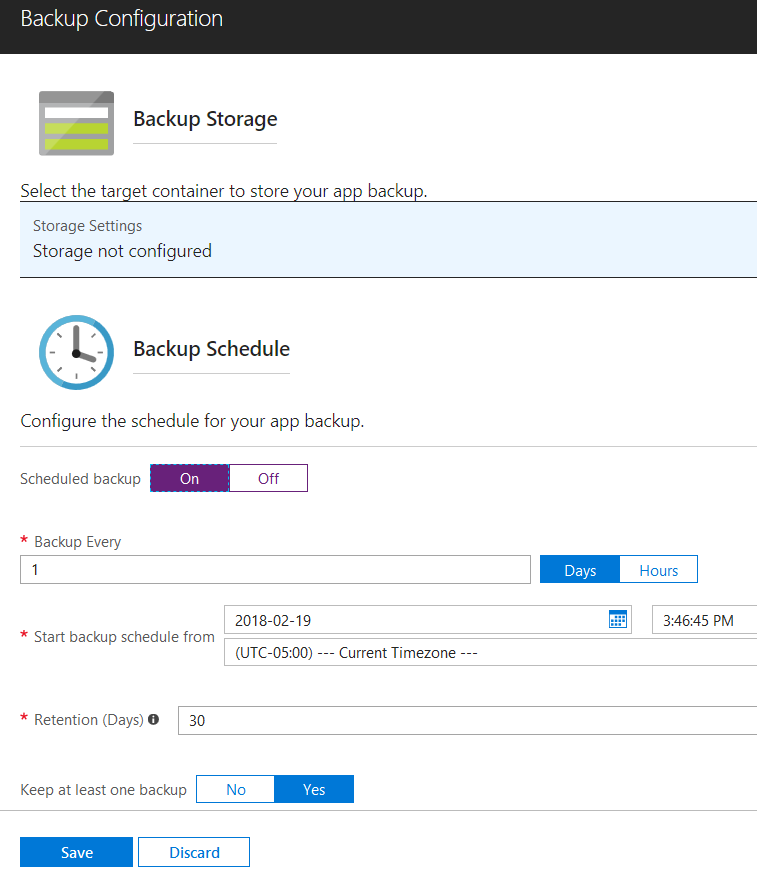
Task: Click the Backup Schedule clock icon
Action: (x=76, y=353)
